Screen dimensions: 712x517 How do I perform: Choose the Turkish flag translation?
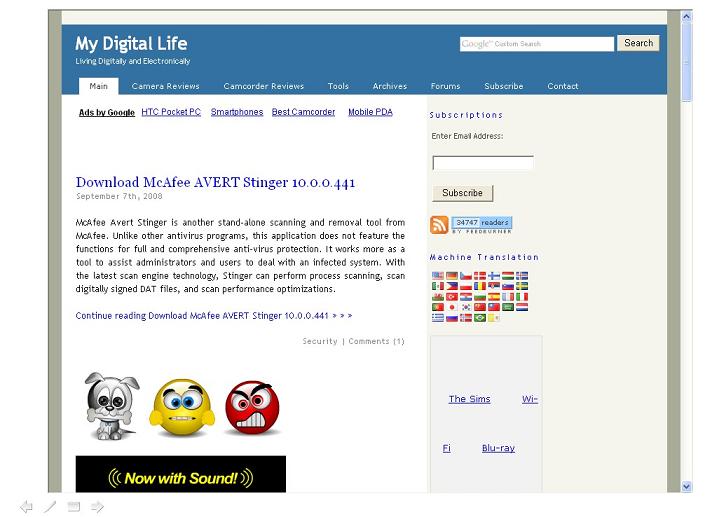[x=452, y=297]
